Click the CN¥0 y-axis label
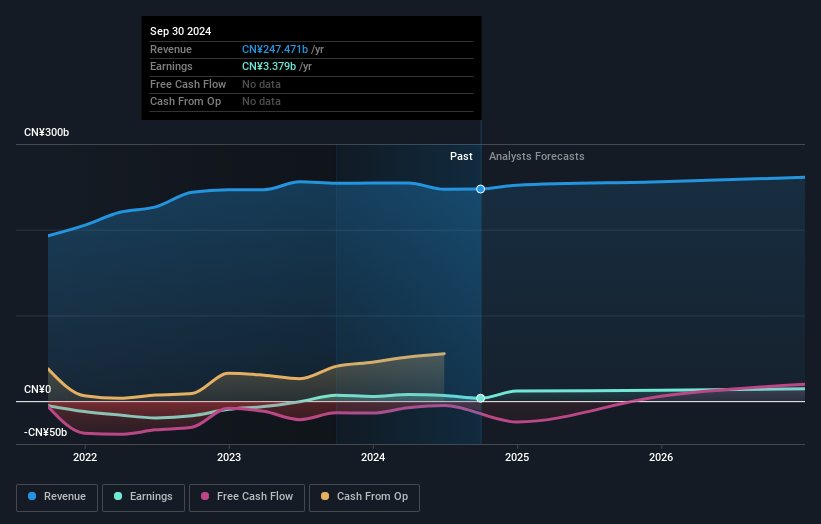The width and height of the screenshot is (821, 524). (x=38, y=389)
